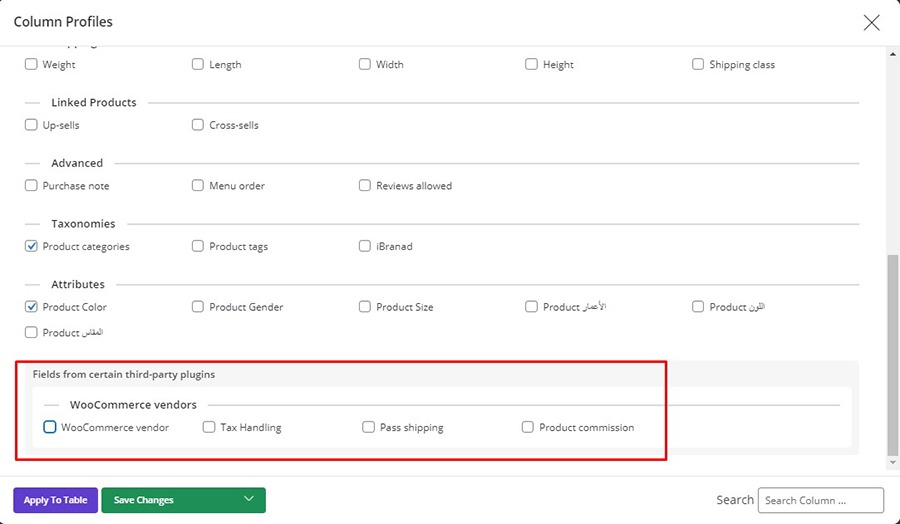Tick the Shipping class checkbox

coord(698,64)
